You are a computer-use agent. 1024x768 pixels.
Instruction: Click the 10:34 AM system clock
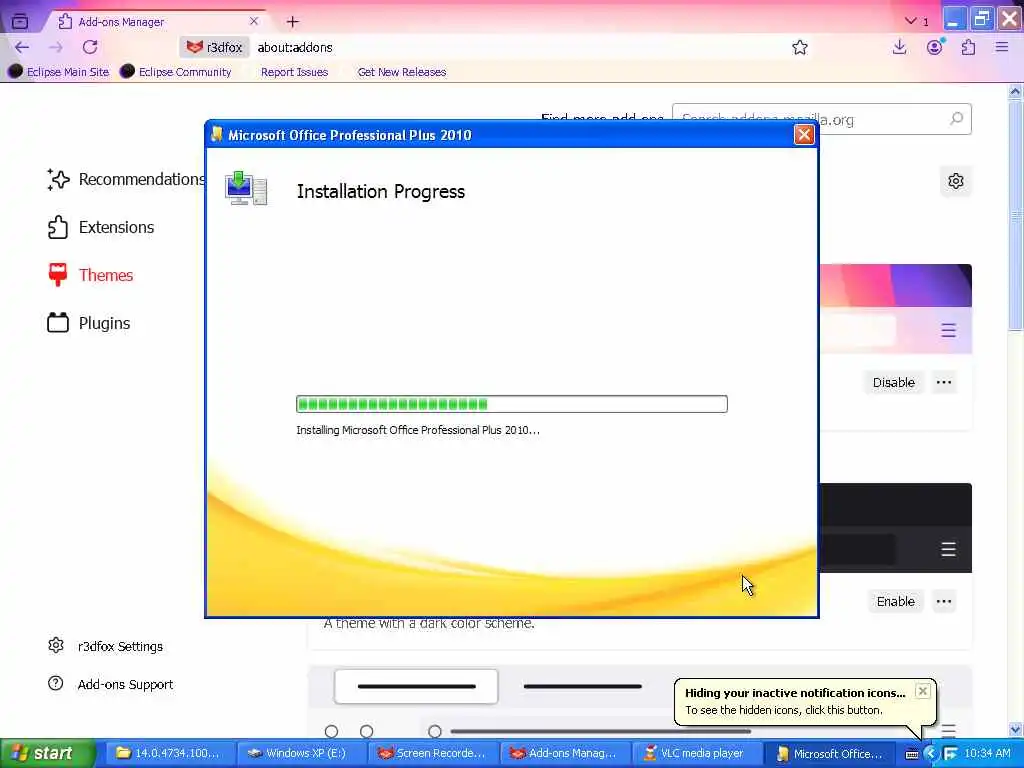tap(987, 754)
